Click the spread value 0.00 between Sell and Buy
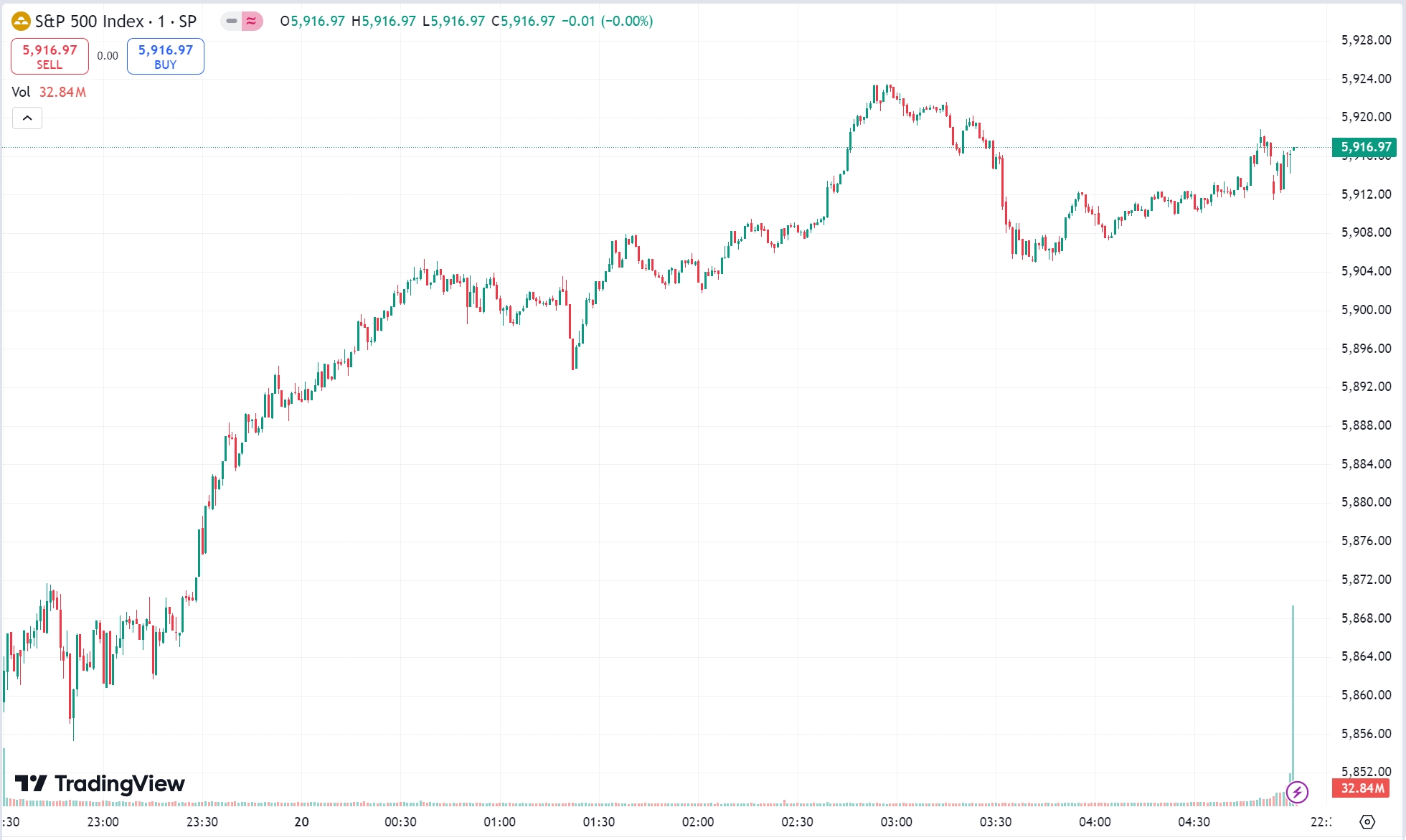1406x840 pixels. coord(108,56)
